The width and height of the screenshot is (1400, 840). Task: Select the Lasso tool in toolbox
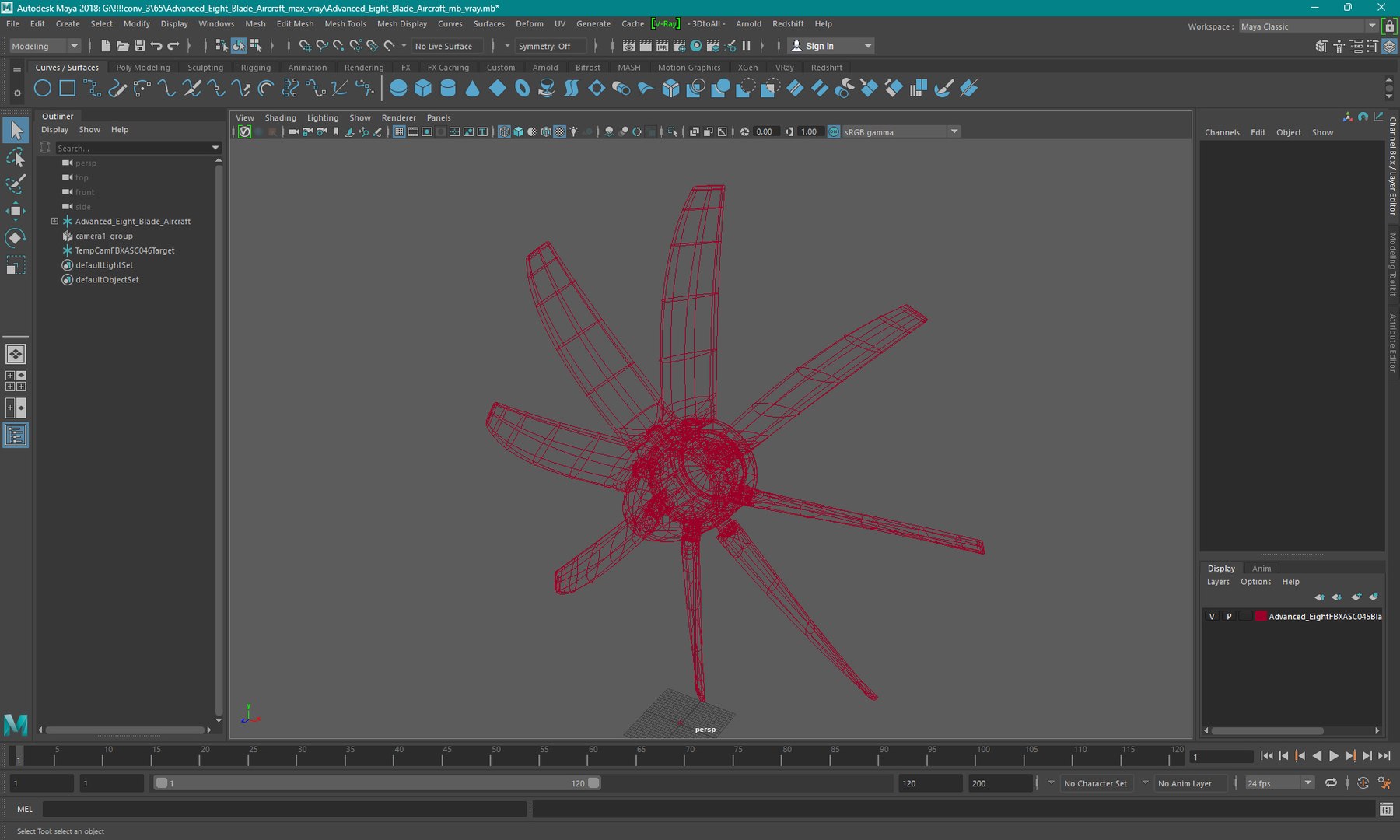click(x=16, y=158)
